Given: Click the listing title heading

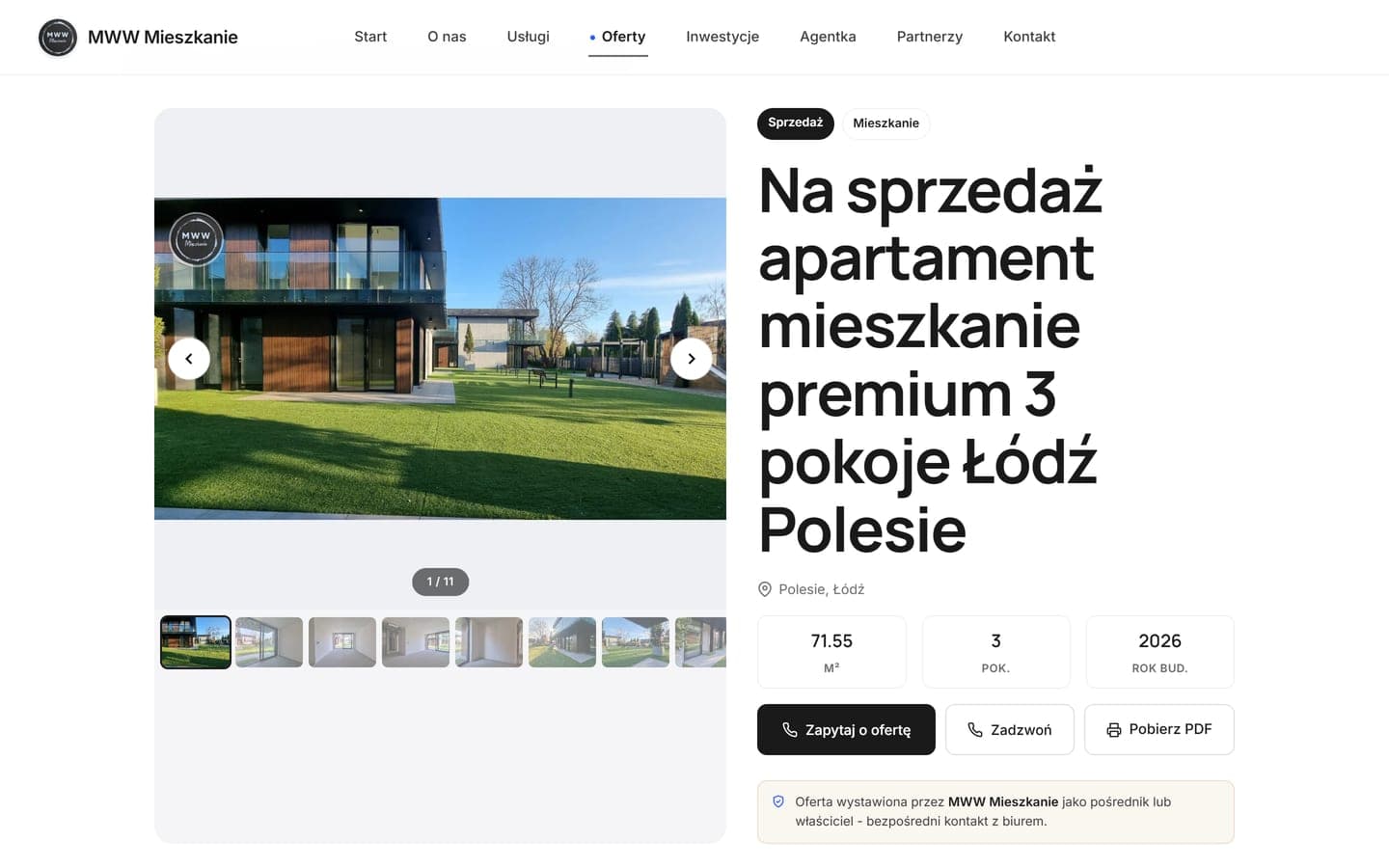Looking at the screenshot, I should pyautogui.click(x=931, y=360).
